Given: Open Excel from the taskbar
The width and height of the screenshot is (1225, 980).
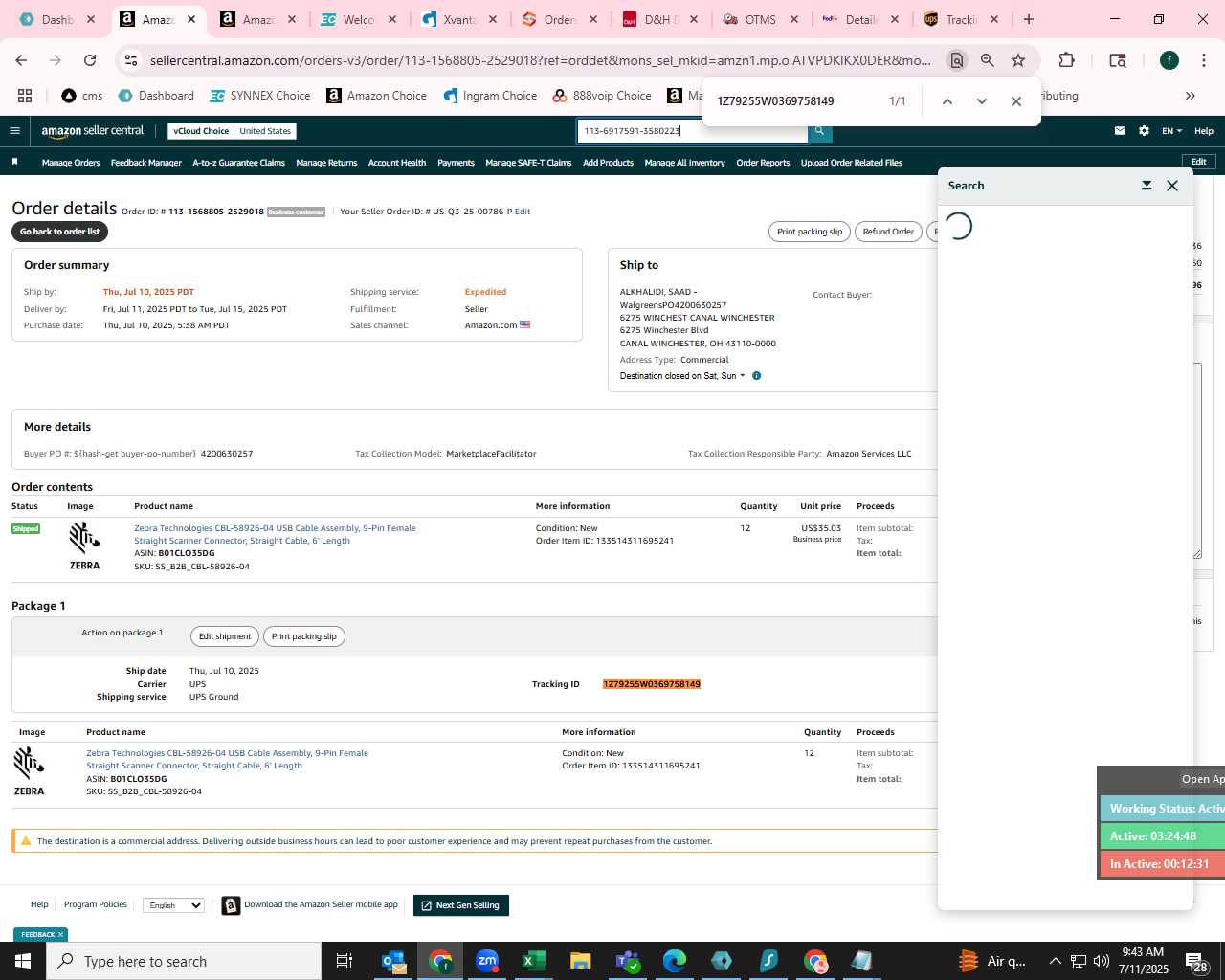Looking at the screenshot, I should tap(533, 961).
